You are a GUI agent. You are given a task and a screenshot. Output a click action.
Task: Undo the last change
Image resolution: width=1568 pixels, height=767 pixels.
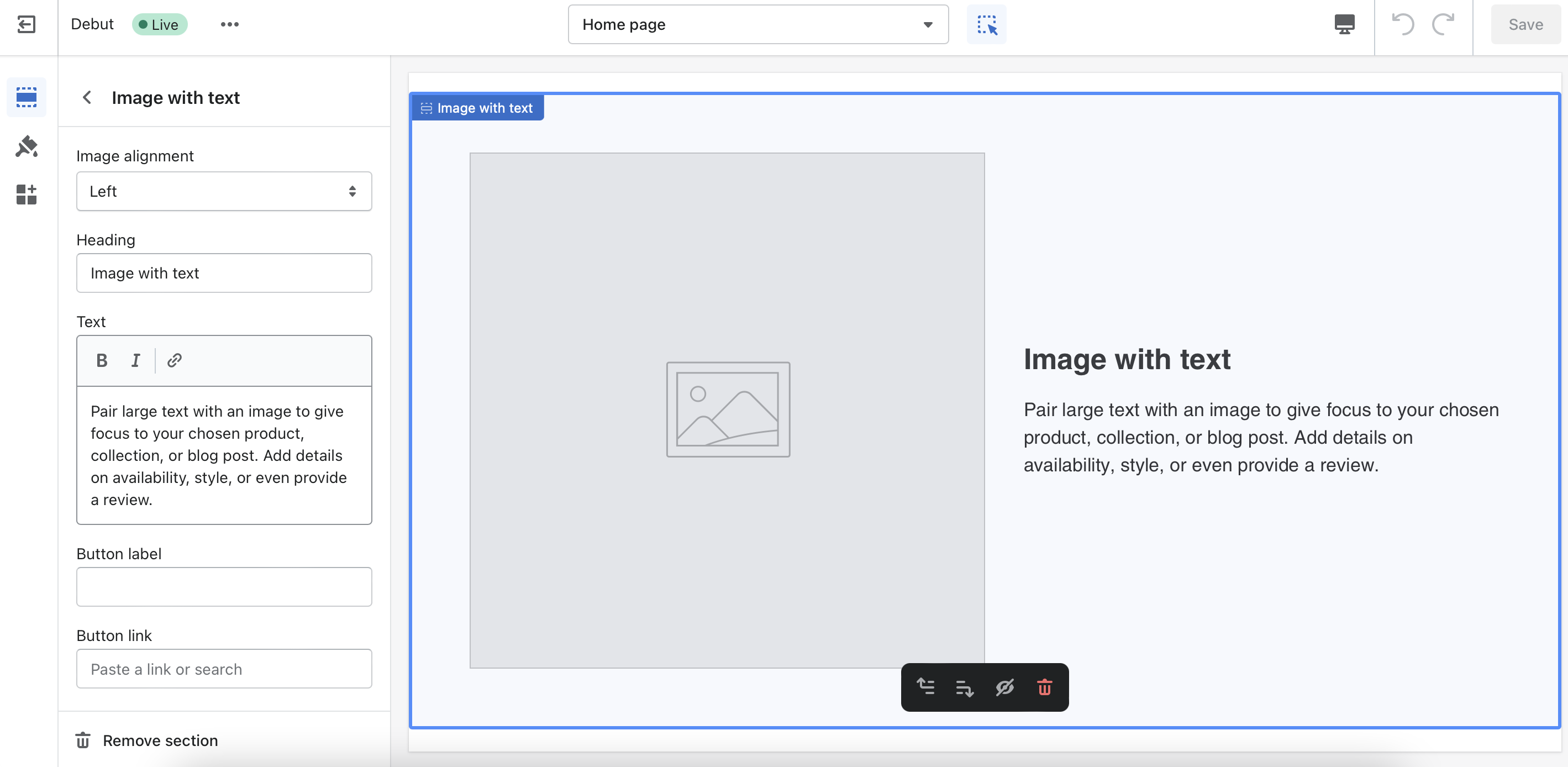(x=1402, y=24)
